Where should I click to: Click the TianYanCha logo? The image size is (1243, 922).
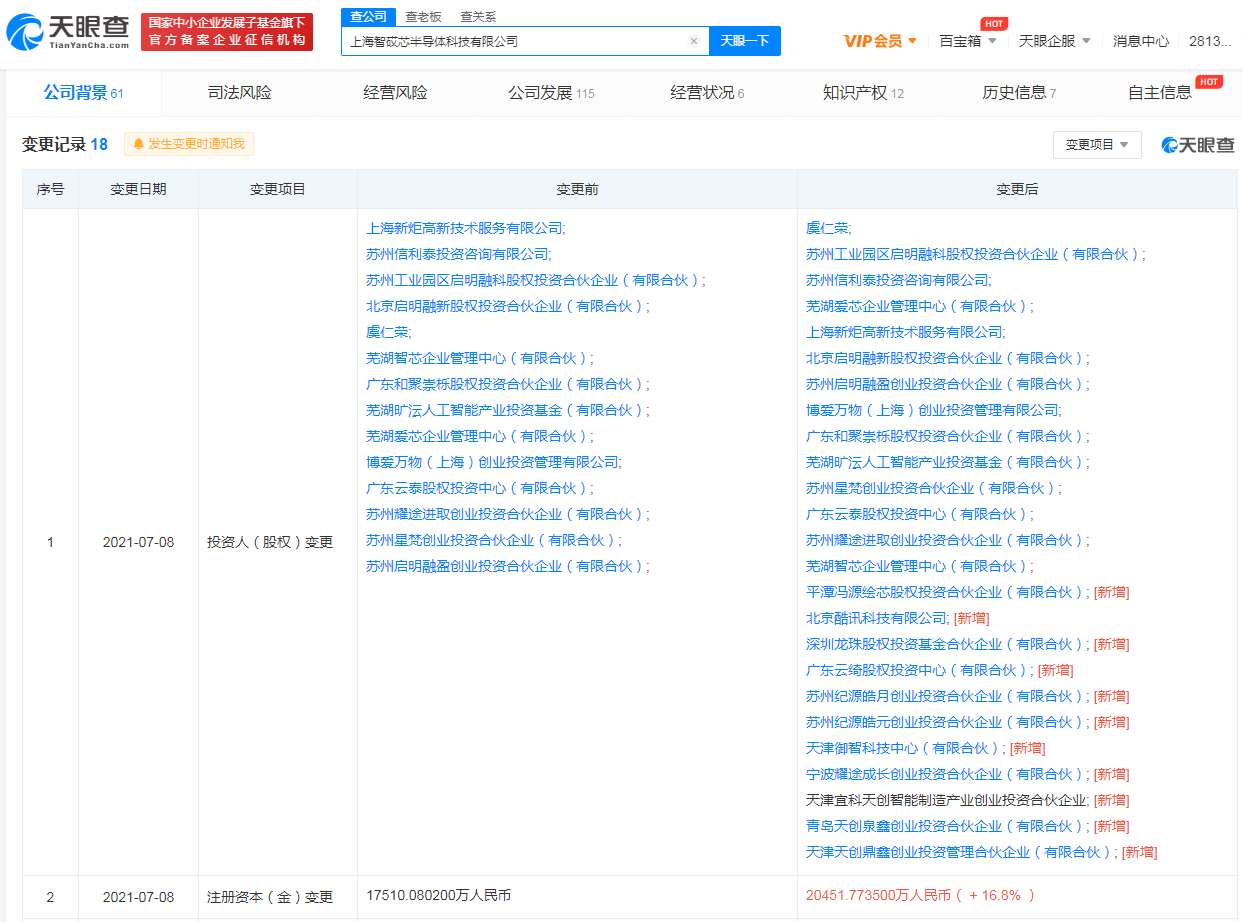click(x=68, y=32)
